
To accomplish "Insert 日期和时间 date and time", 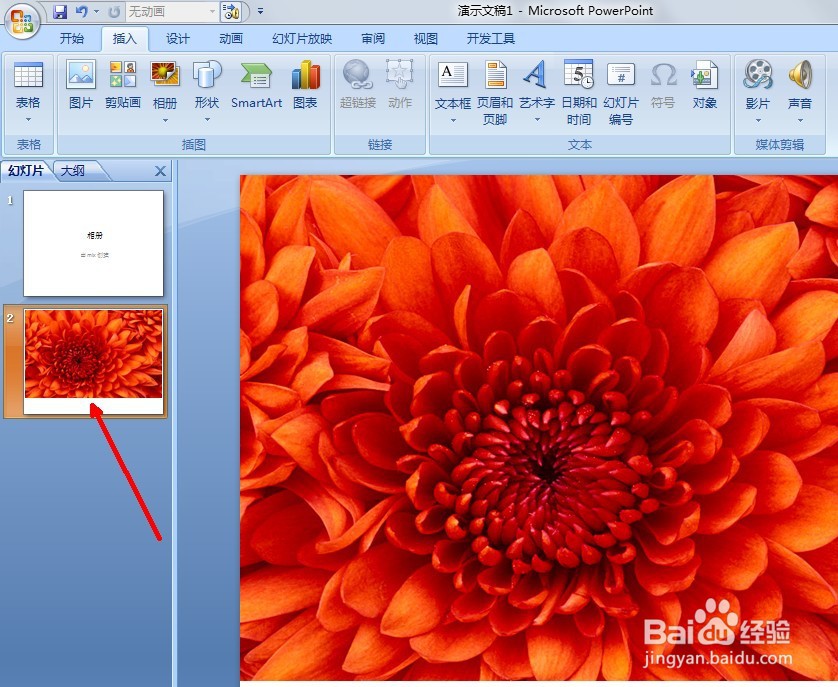I will (x=579, y=92).
